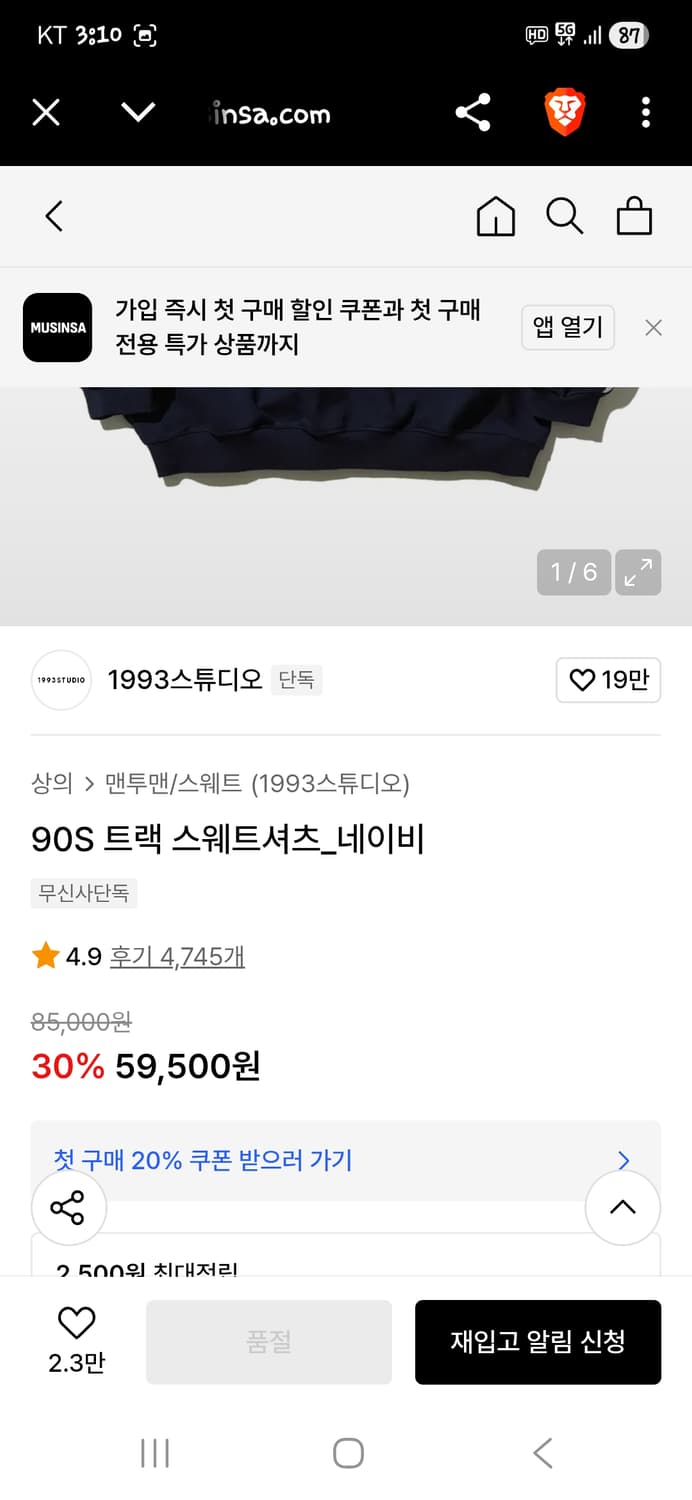Tap the floating share button on the left
This screenshot has height=1500, width=692.
tap(68, 1208)
